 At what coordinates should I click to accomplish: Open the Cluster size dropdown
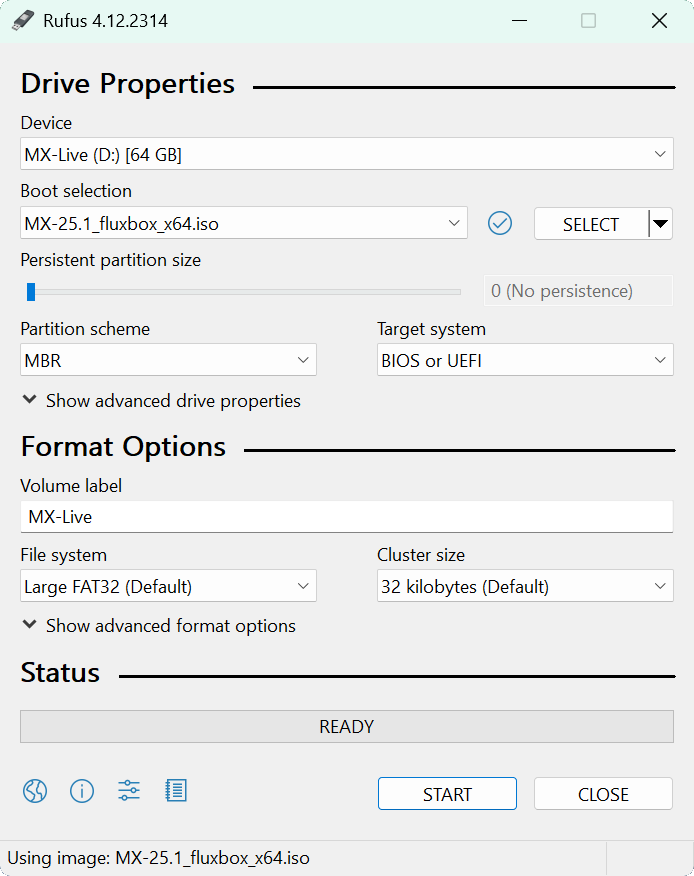coord(524,587)
